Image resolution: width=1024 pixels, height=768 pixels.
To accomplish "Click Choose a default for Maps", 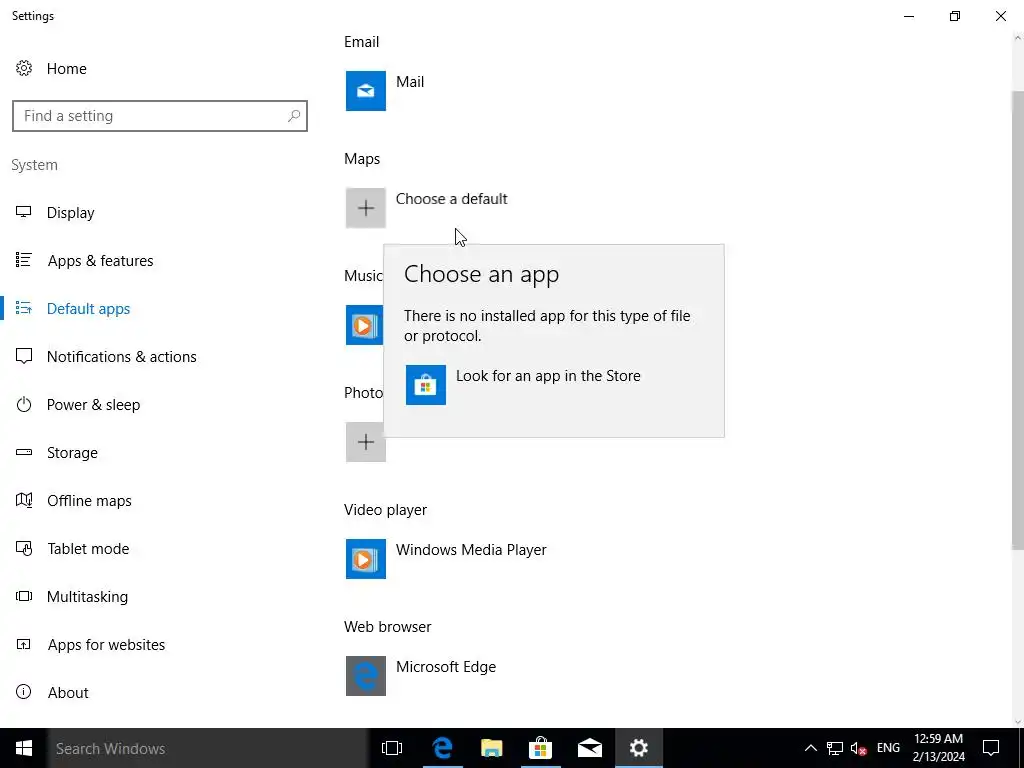I will coord(451,199).
